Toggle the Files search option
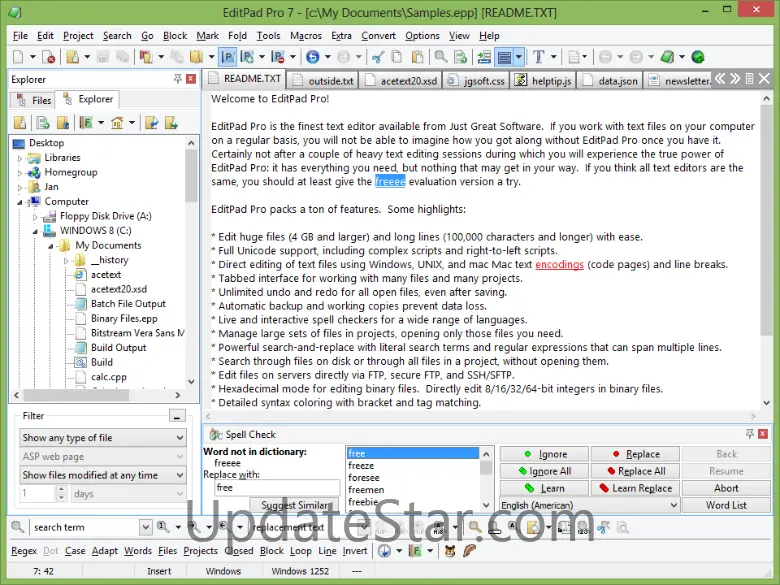Image resolution: width=780 pixels, height=585 pixels. [167, 551]
